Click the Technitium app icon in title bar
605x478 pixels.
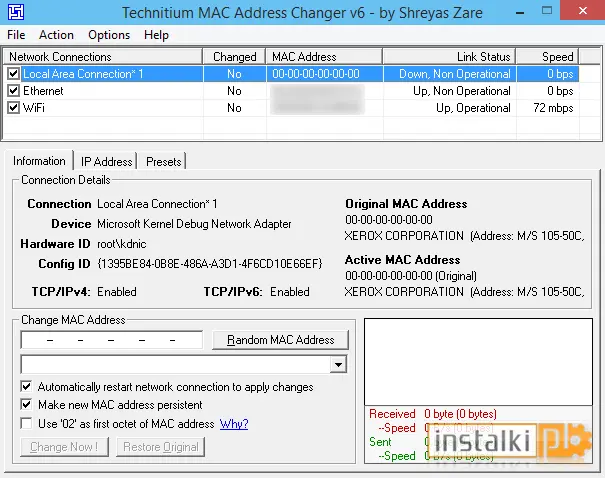pos(16,12)
